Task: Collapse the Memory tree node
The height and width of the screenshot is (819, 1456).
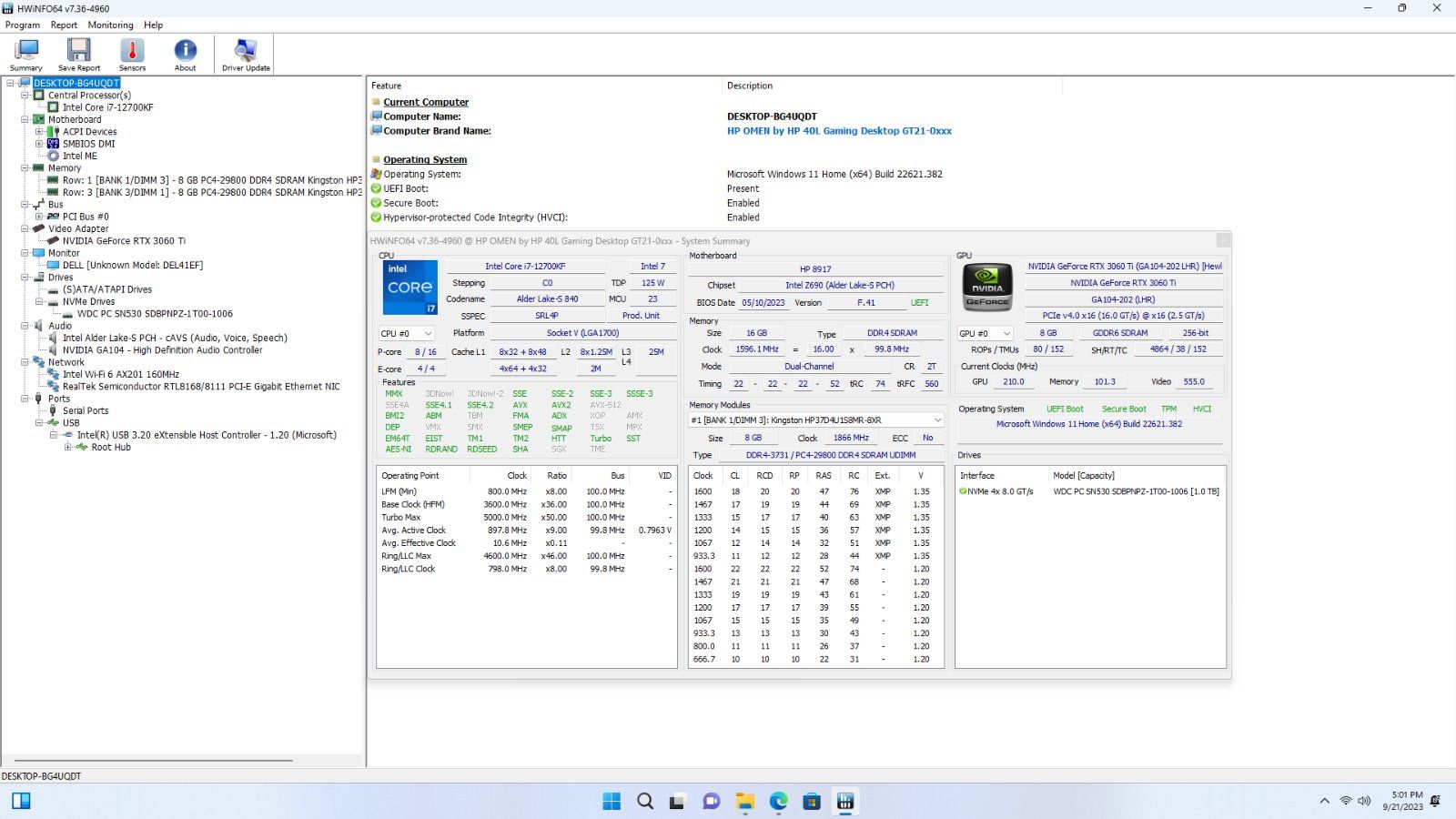Action: tap(25, 168)
